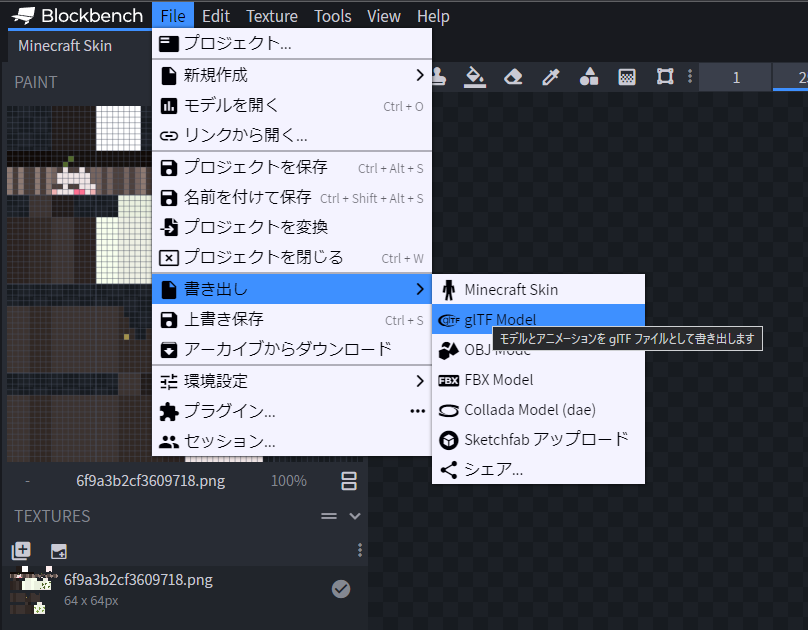
Task: Export as FBX Model
Action: (x=538, y=380)
